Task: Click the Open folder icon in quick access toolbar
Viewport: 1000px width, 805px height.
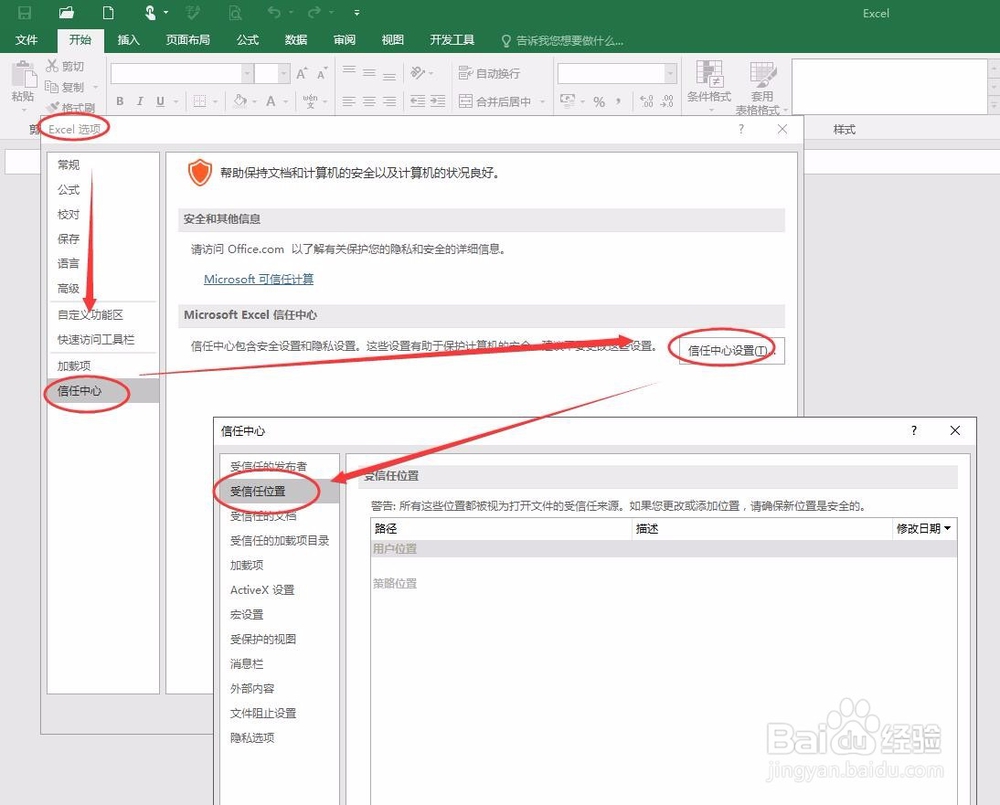Action: click(x=66, y=12)
